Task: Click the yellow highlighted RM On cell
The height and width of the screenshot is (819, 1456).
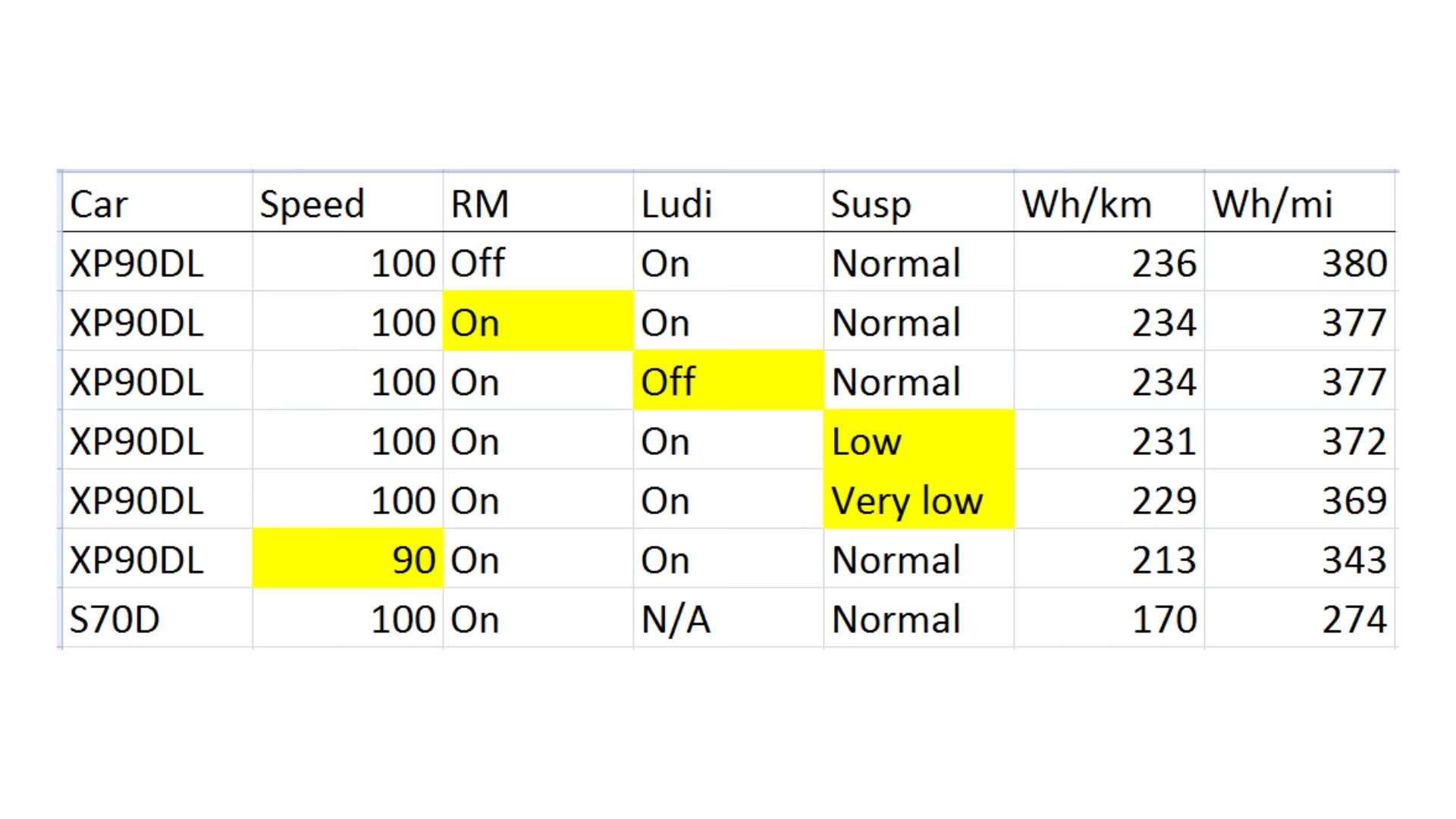Action: (538, 321)
